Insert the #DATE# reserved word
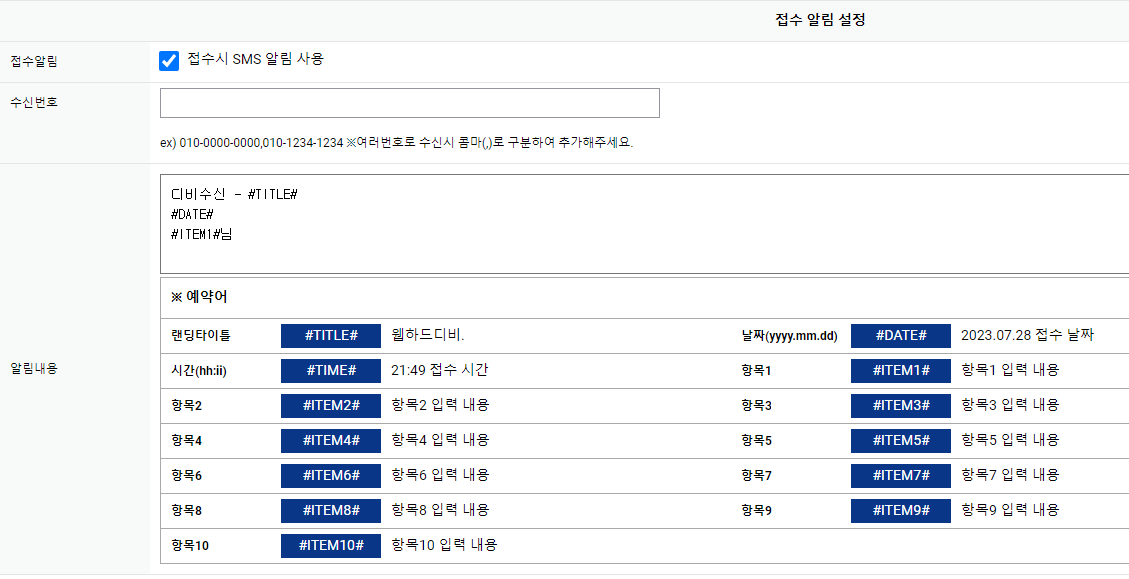1129x579 pixels. pos(900,335)
